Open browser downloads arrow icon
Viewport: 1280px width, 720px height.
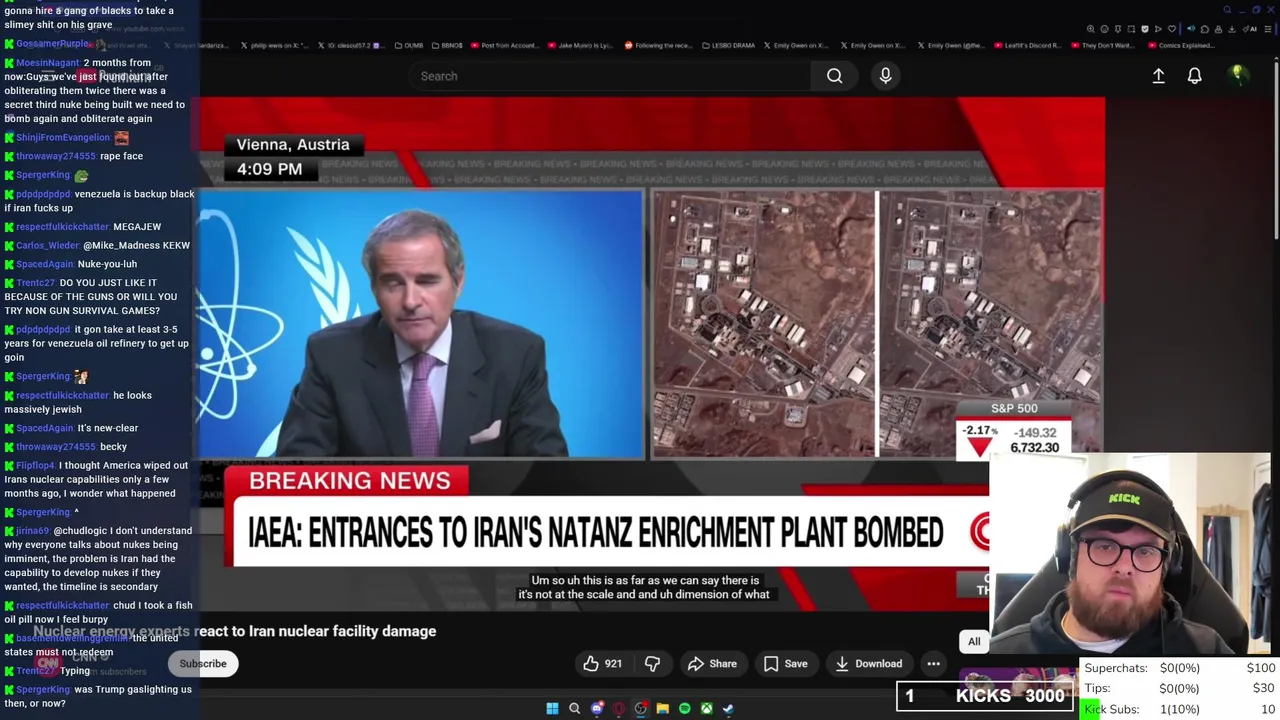tap(1232, 29)
